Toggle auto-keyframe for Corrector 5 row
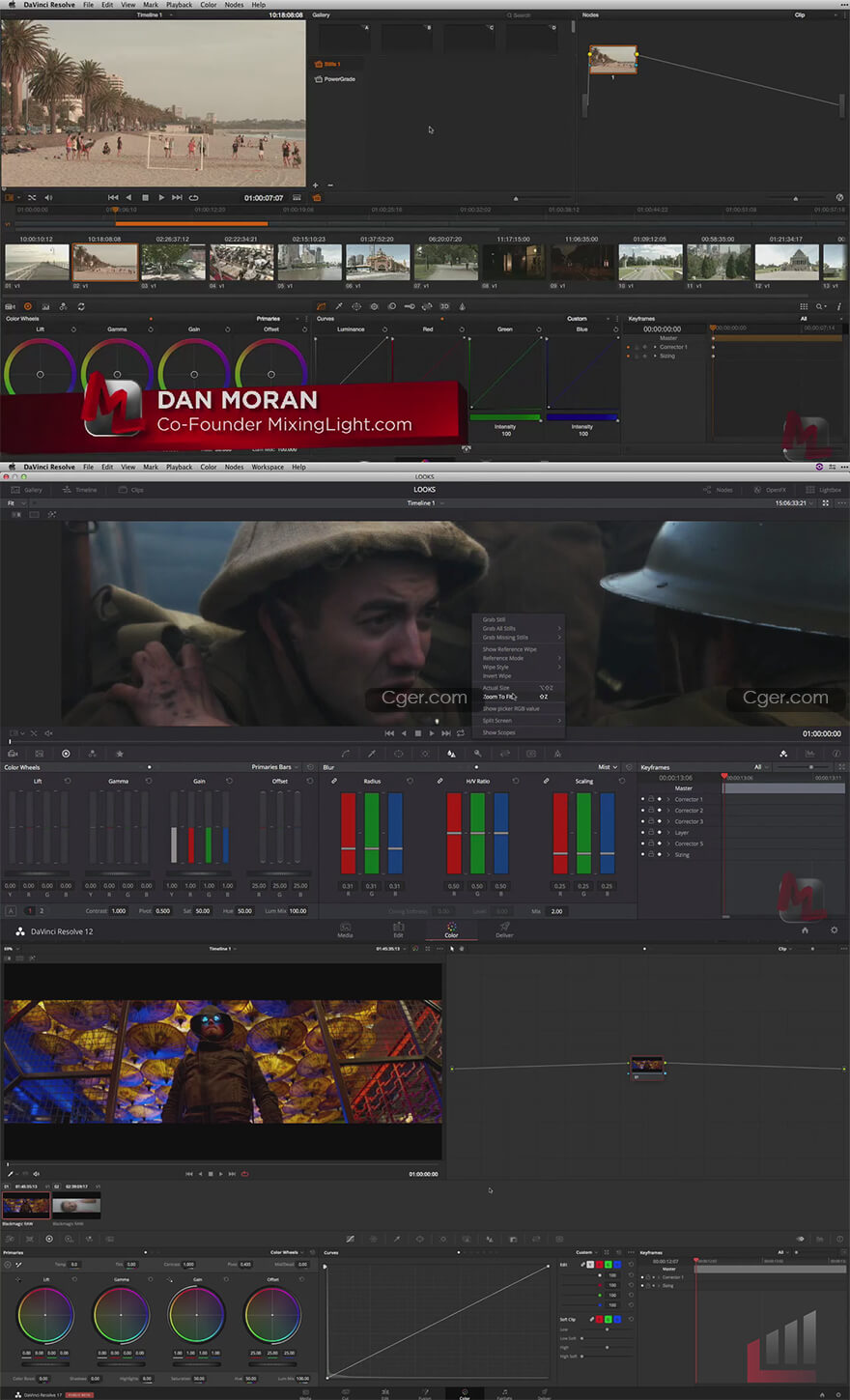 click(x=660, y=843)
